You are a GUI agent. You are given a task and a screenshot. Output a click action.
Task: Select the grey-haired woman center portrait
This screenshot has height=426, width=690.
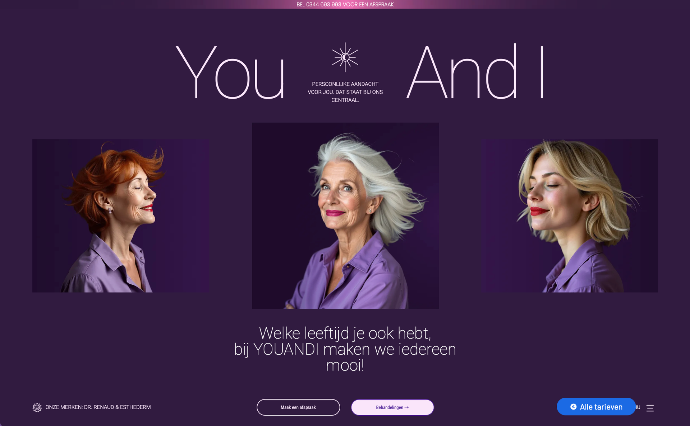click(x=345, y=216)
